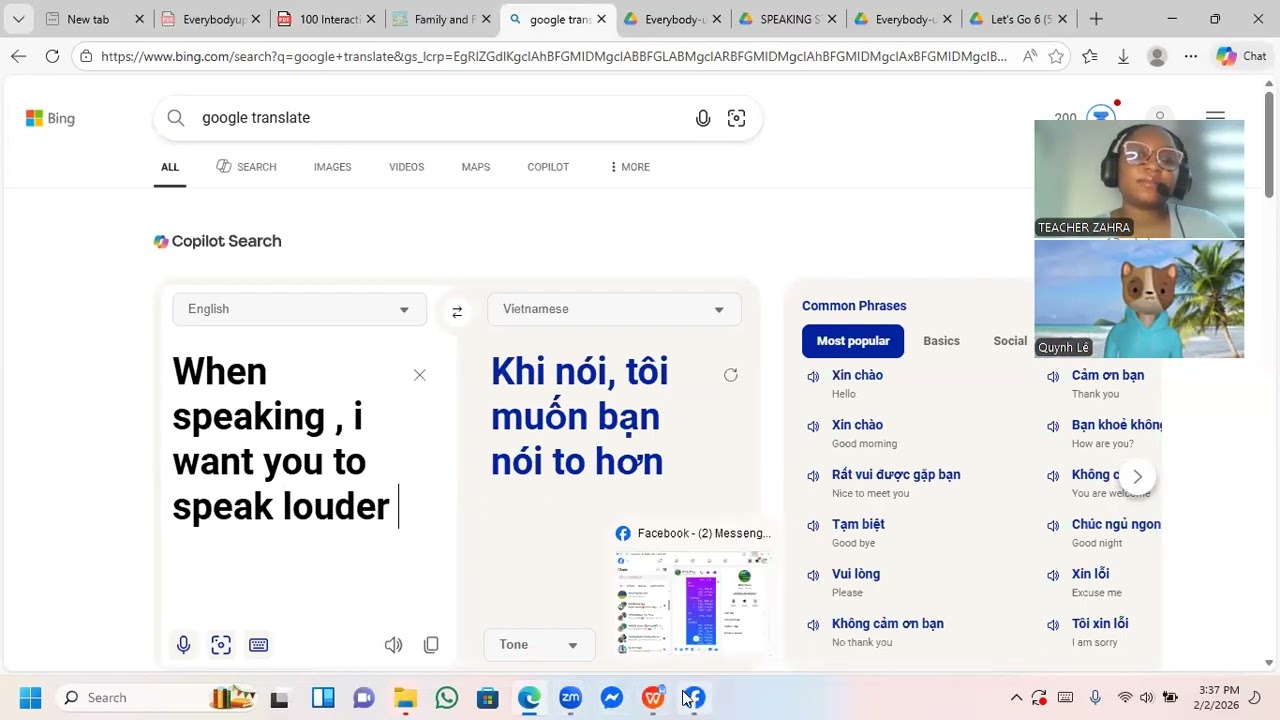Open the clock and date panel

[x=1218, y=697]
